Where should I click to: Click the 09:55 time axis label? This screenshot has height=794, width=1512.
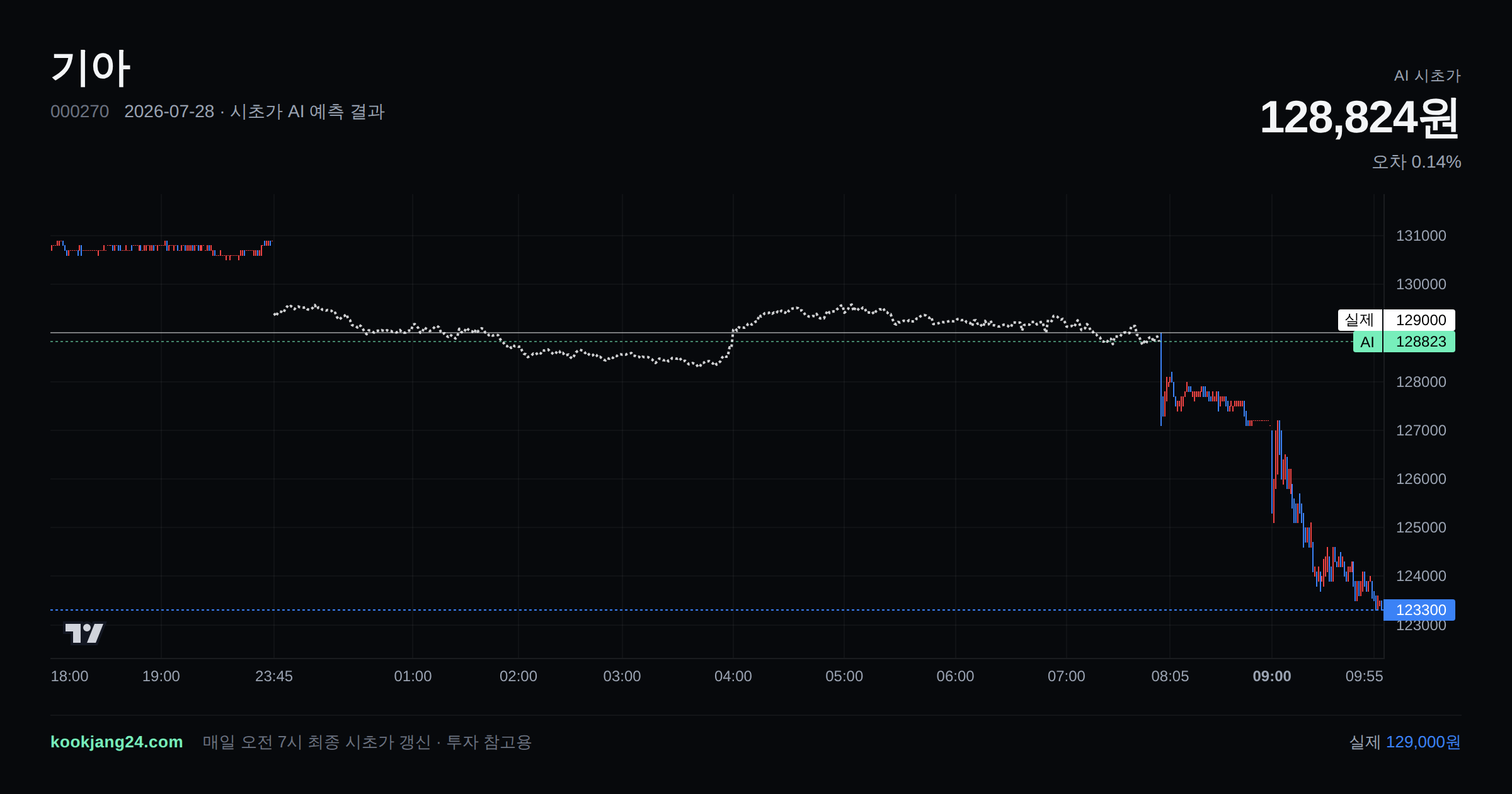1364,676
